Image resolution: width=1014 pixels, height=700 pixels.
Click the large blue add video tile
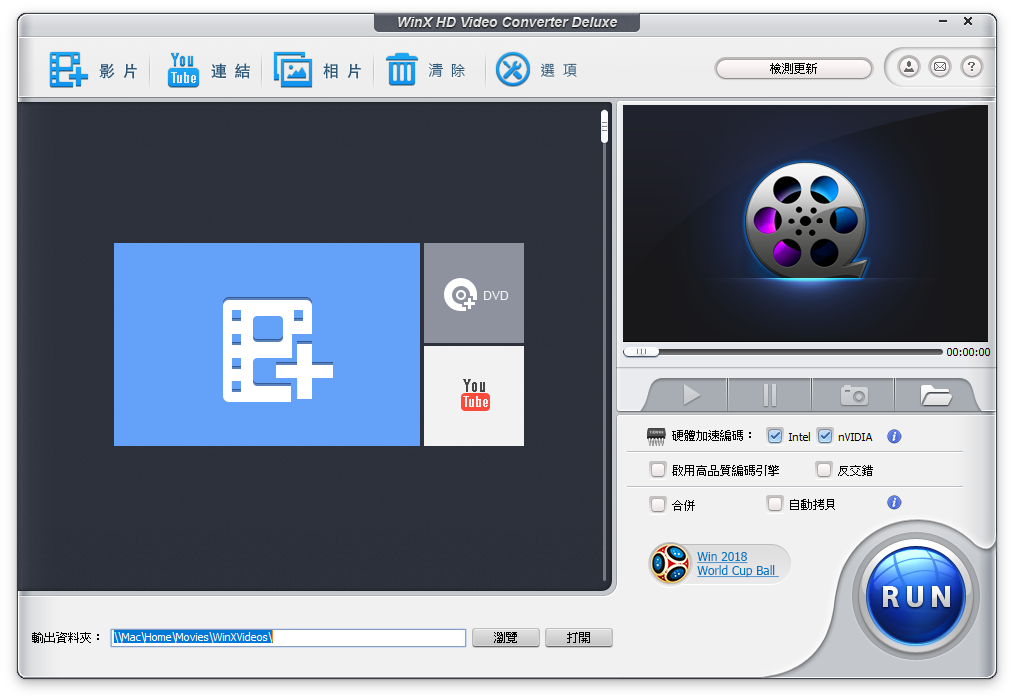pos(267,344)
